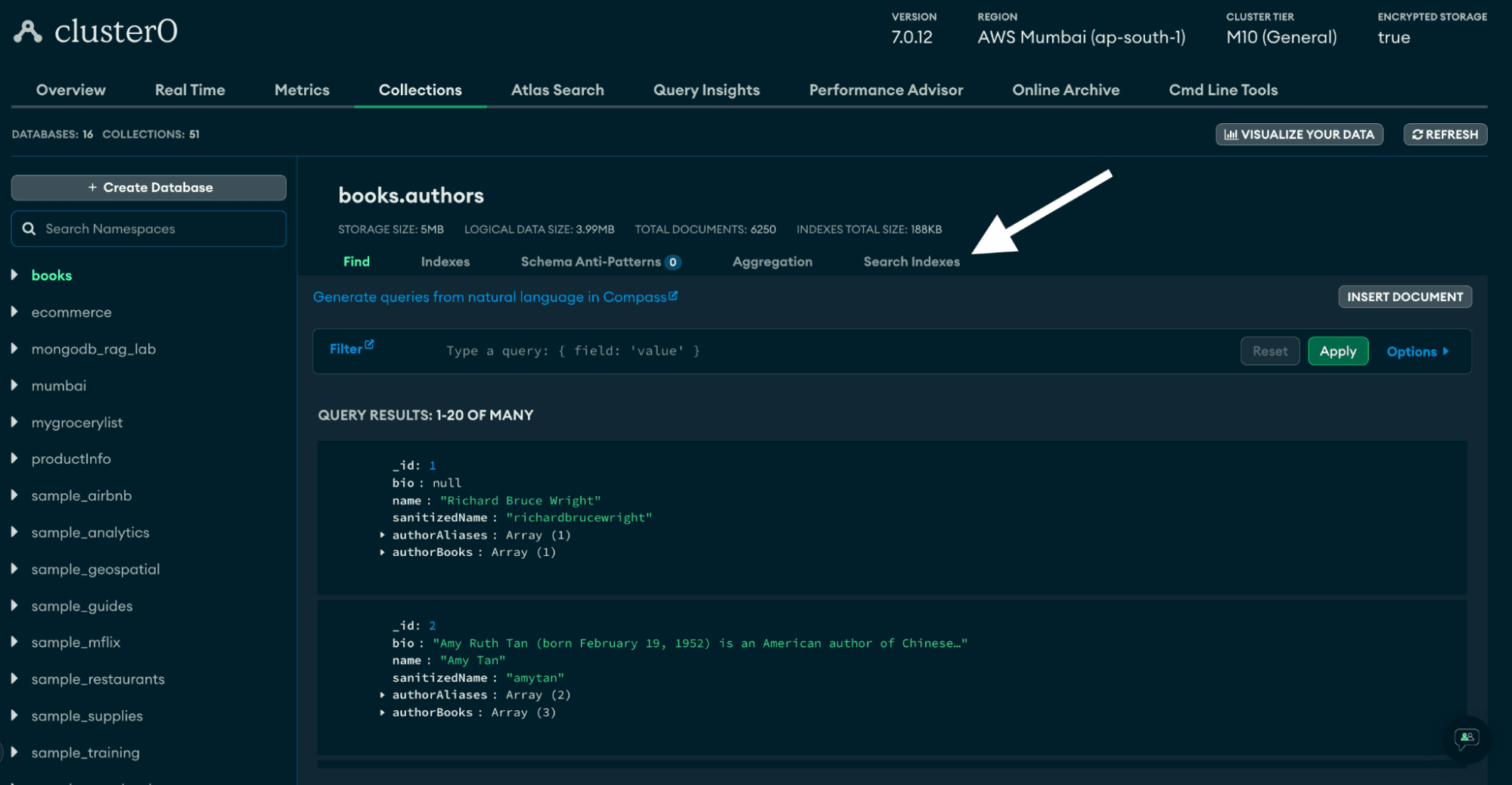Refresh the collections list
This screenshot has width=1512, height=785.
click(x=1445, y=135)
